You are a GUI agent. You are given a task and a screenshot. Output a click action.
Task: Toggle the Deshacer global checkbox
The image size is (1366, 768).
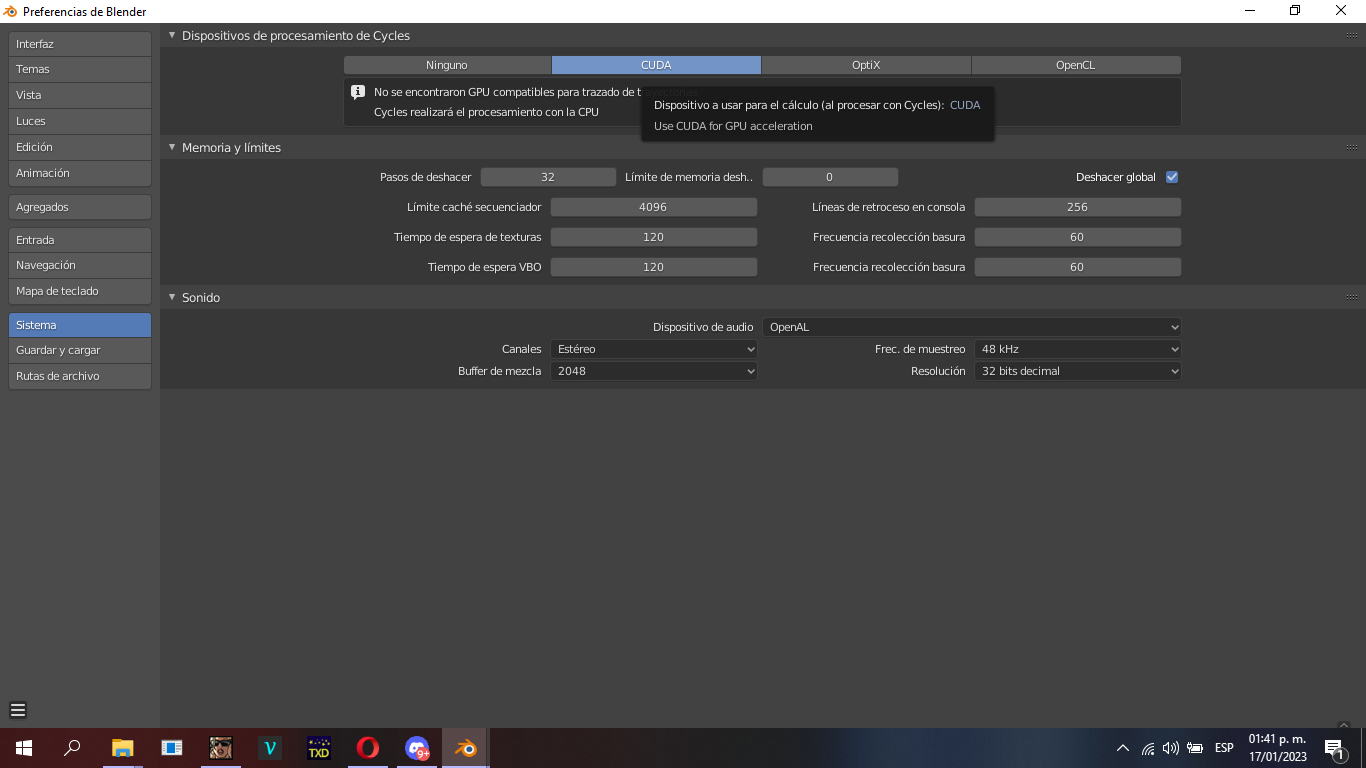point(1172,177)
